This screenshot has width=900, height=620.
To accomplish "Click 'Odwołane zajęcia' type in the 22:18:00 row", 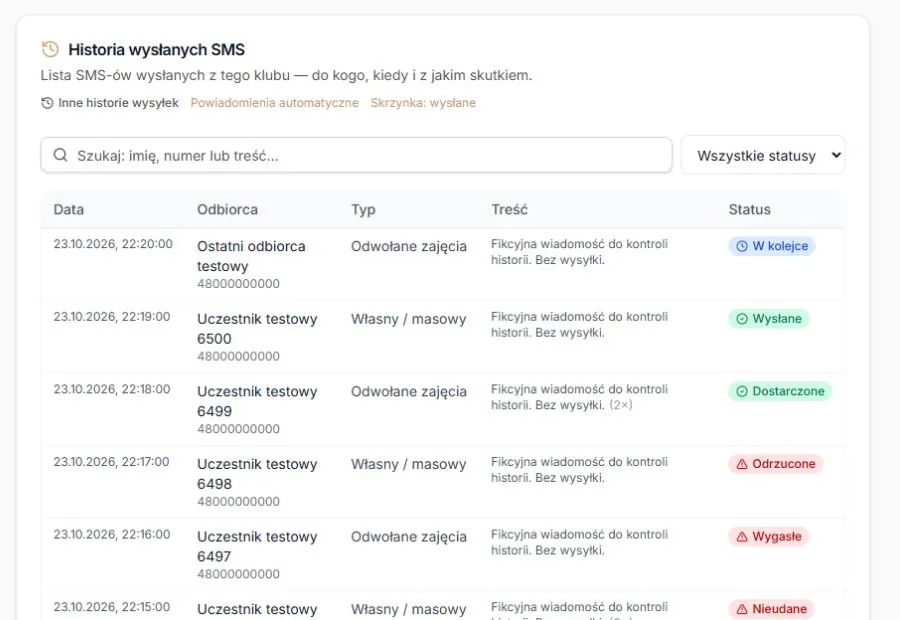I will (x=409, y=392).
